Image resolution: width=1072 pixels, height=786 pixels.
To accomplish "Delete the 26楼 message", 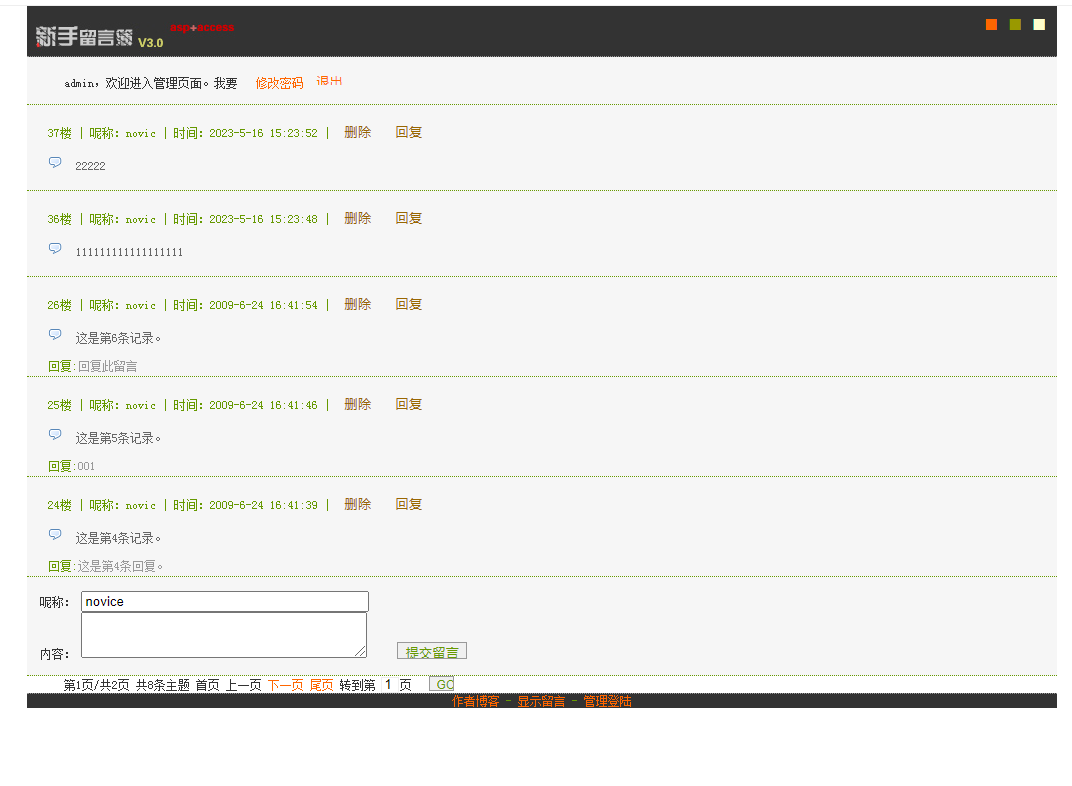I will [x=358, y=304].
